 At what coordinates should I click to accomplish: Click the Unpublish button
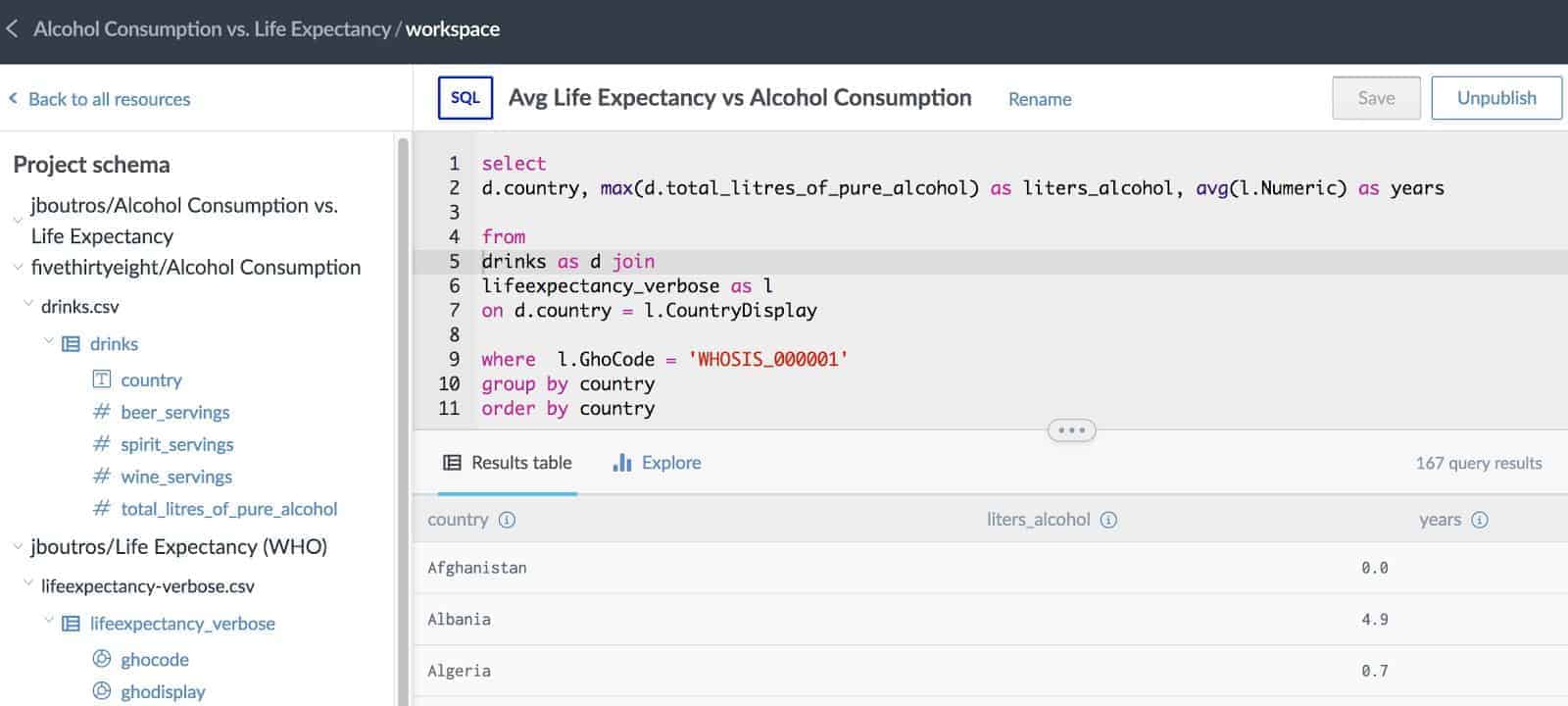click(1496, 98)
